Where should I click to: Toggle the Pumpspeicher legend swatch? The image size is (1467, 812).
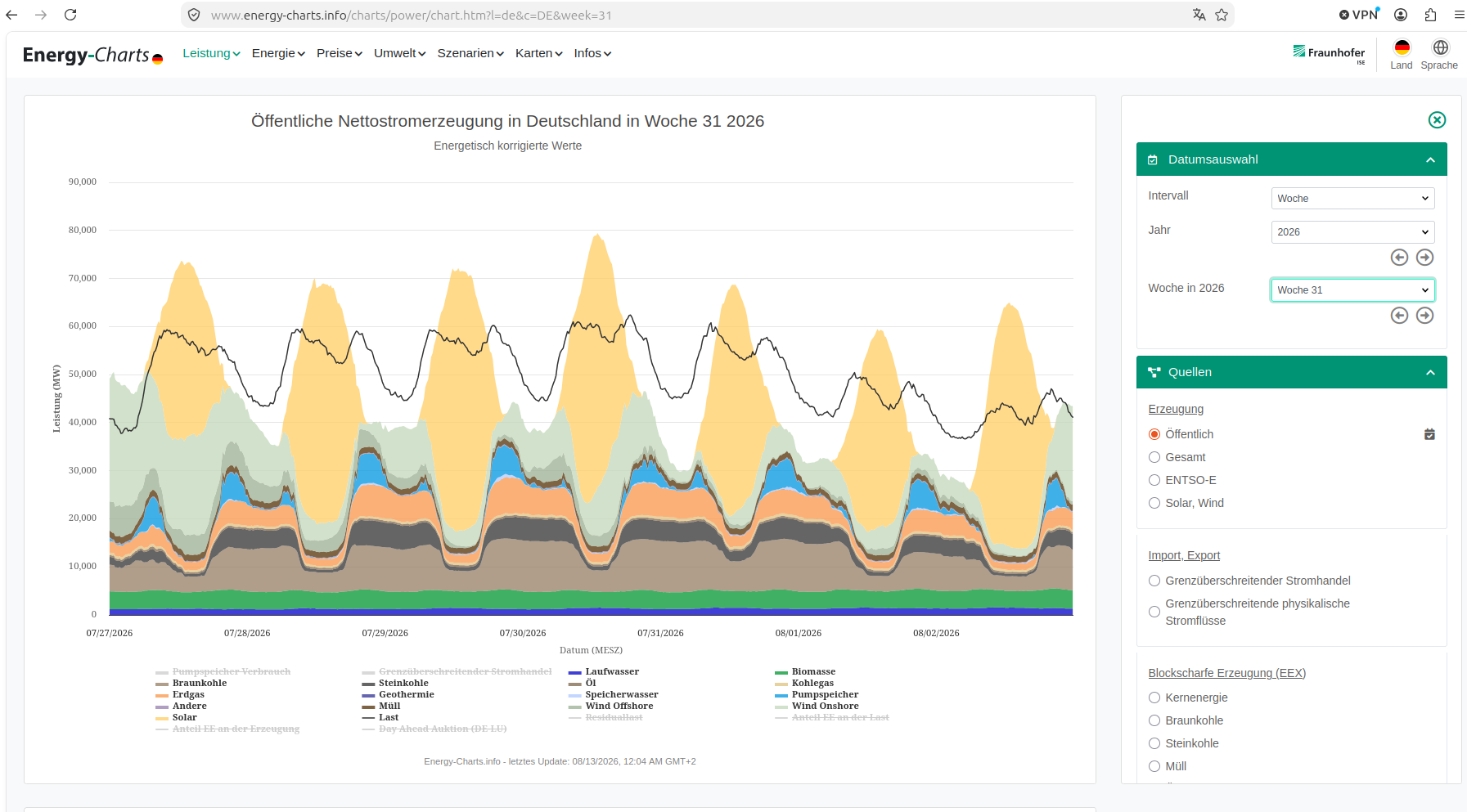[x=781, y=695]
